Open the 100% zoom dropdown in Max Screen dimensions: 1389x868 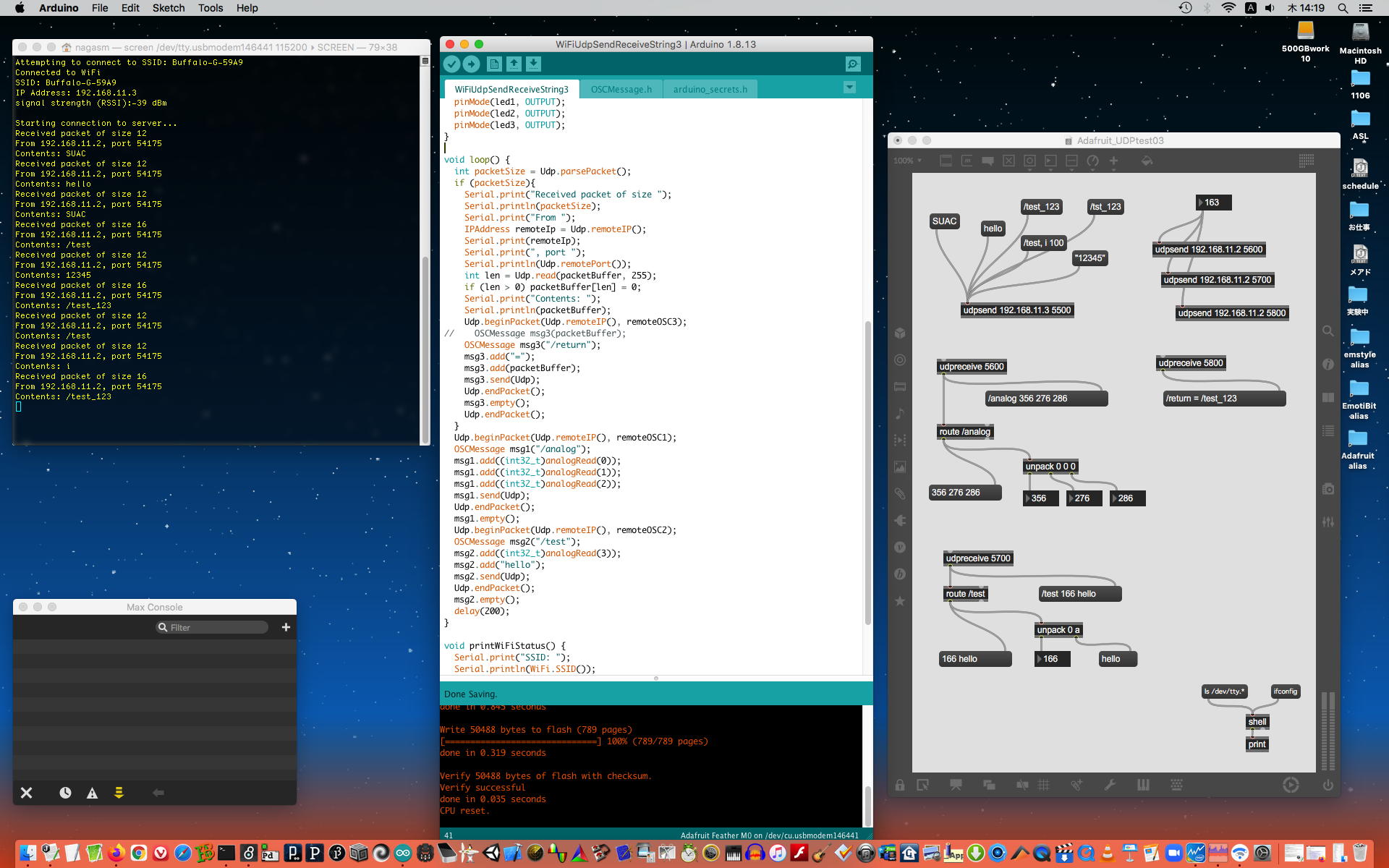[x=907, y=161]
